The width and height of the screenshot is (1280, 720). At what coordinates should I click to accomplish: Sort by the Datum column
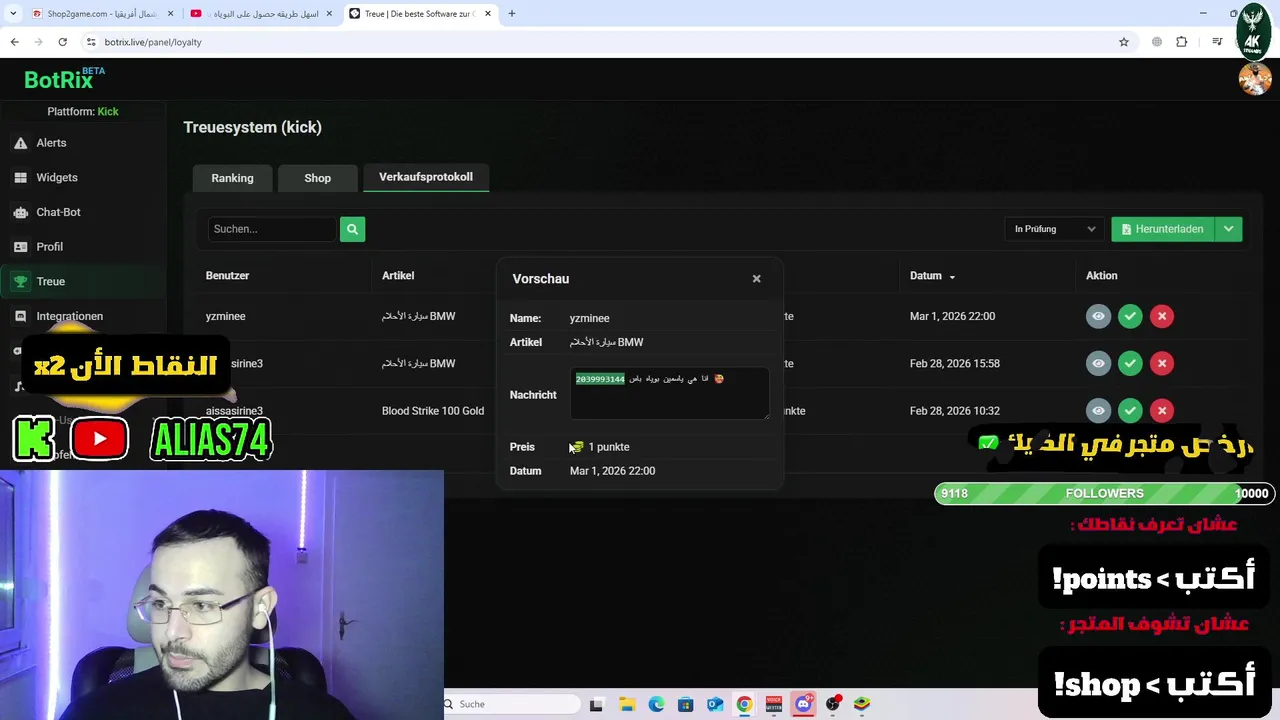[932, 276]
